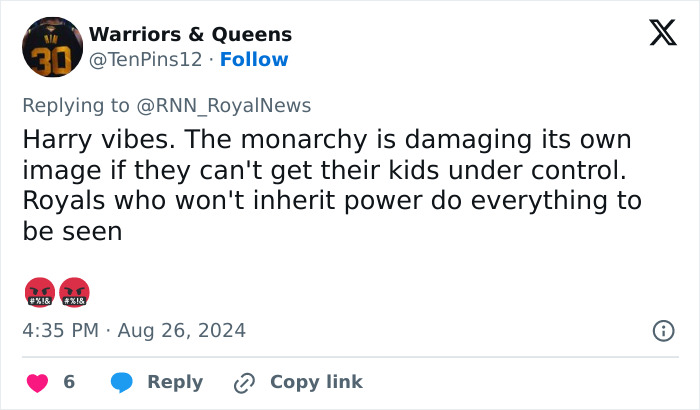Click the red heart like icon
This screenshot has height=410, width=700.
pyautogui.click(x=37, y=382)
